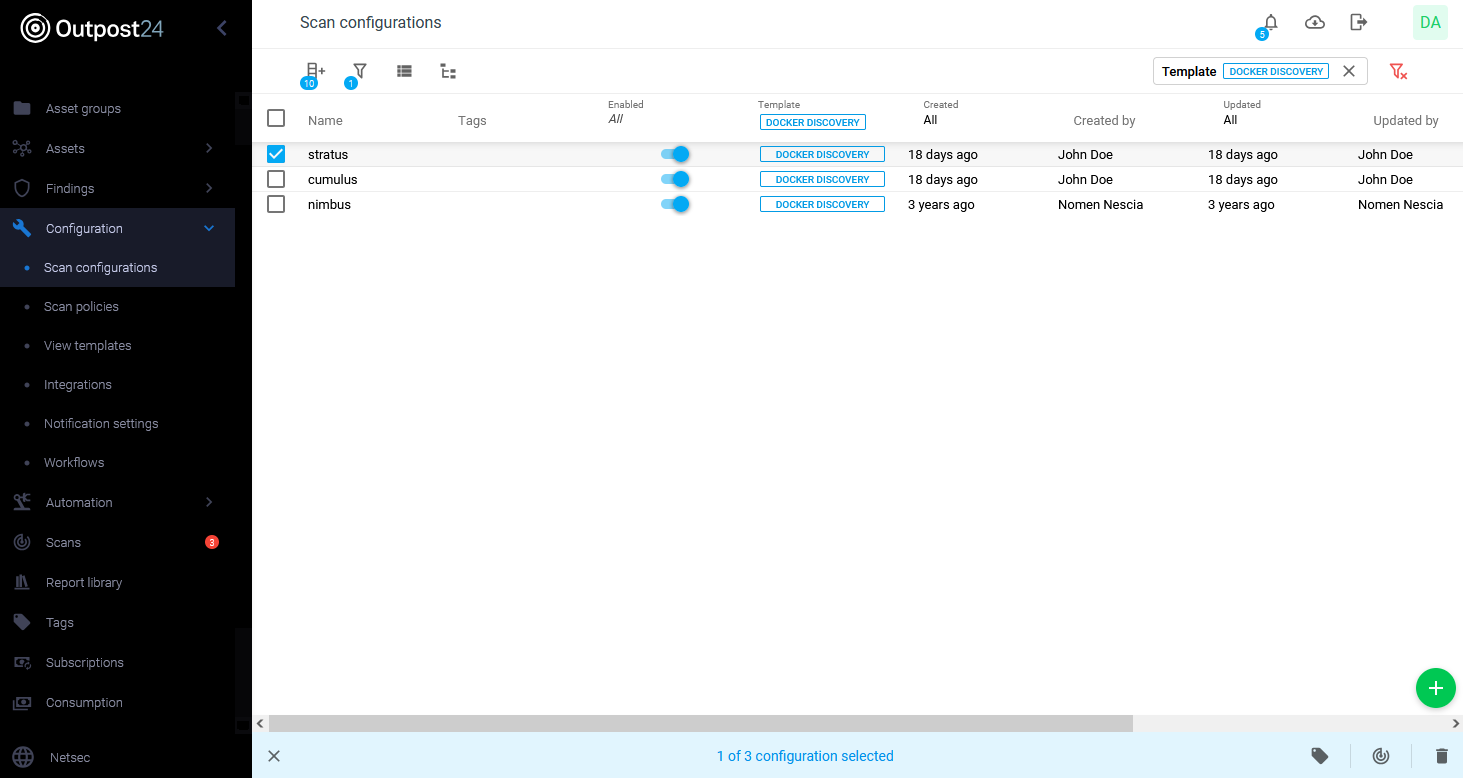Dismiss selection bar with X
This screenshot has height=778, width=1463.
click(x=274, y=756)
